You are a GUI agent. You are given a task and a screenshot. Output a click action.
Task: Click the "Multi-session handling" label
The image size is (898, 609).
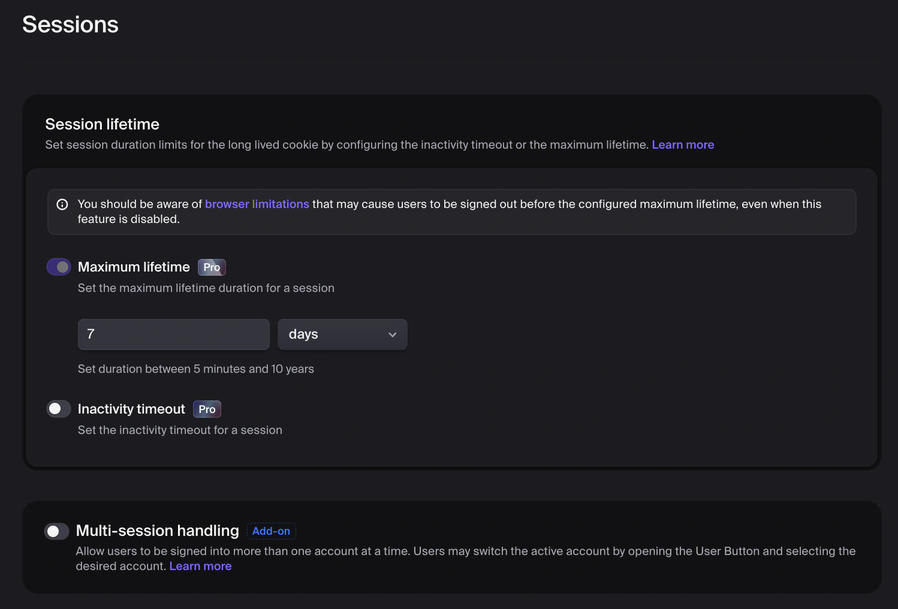click(158, 531)
